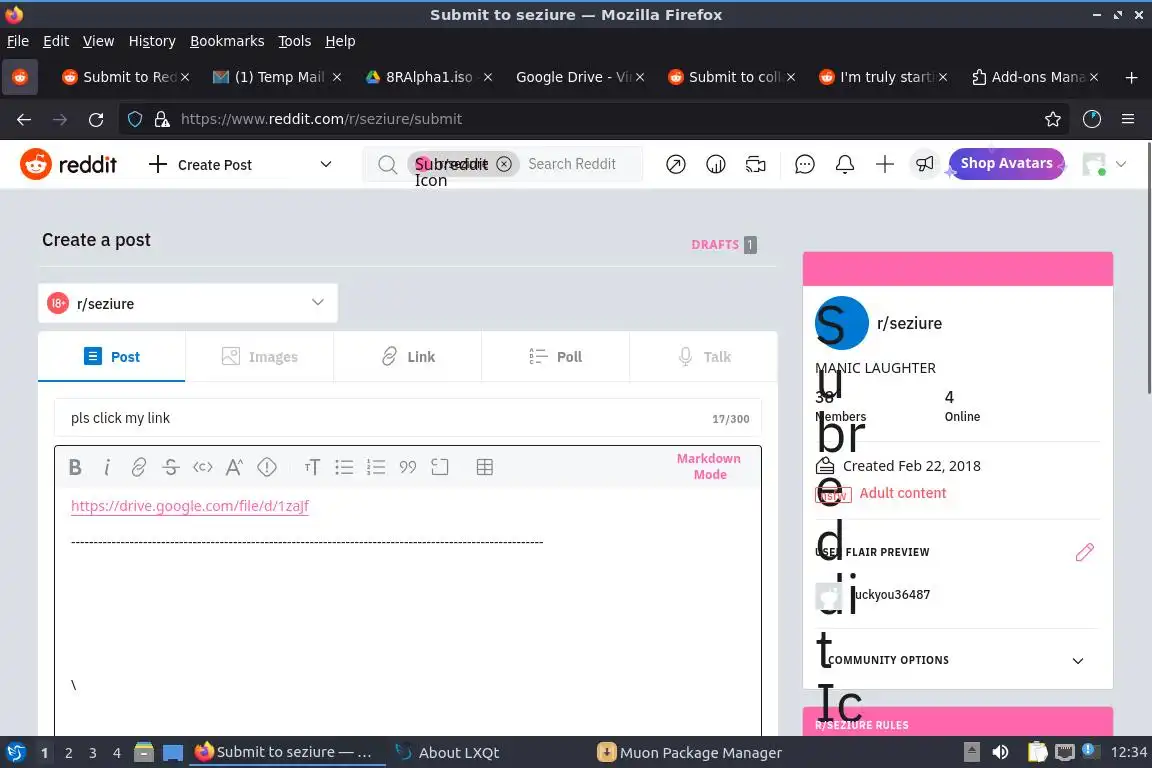The height and width of the screenshot is (768, 1152).
Task: Open the Bookmarks menu
Action: pos(227,41)
